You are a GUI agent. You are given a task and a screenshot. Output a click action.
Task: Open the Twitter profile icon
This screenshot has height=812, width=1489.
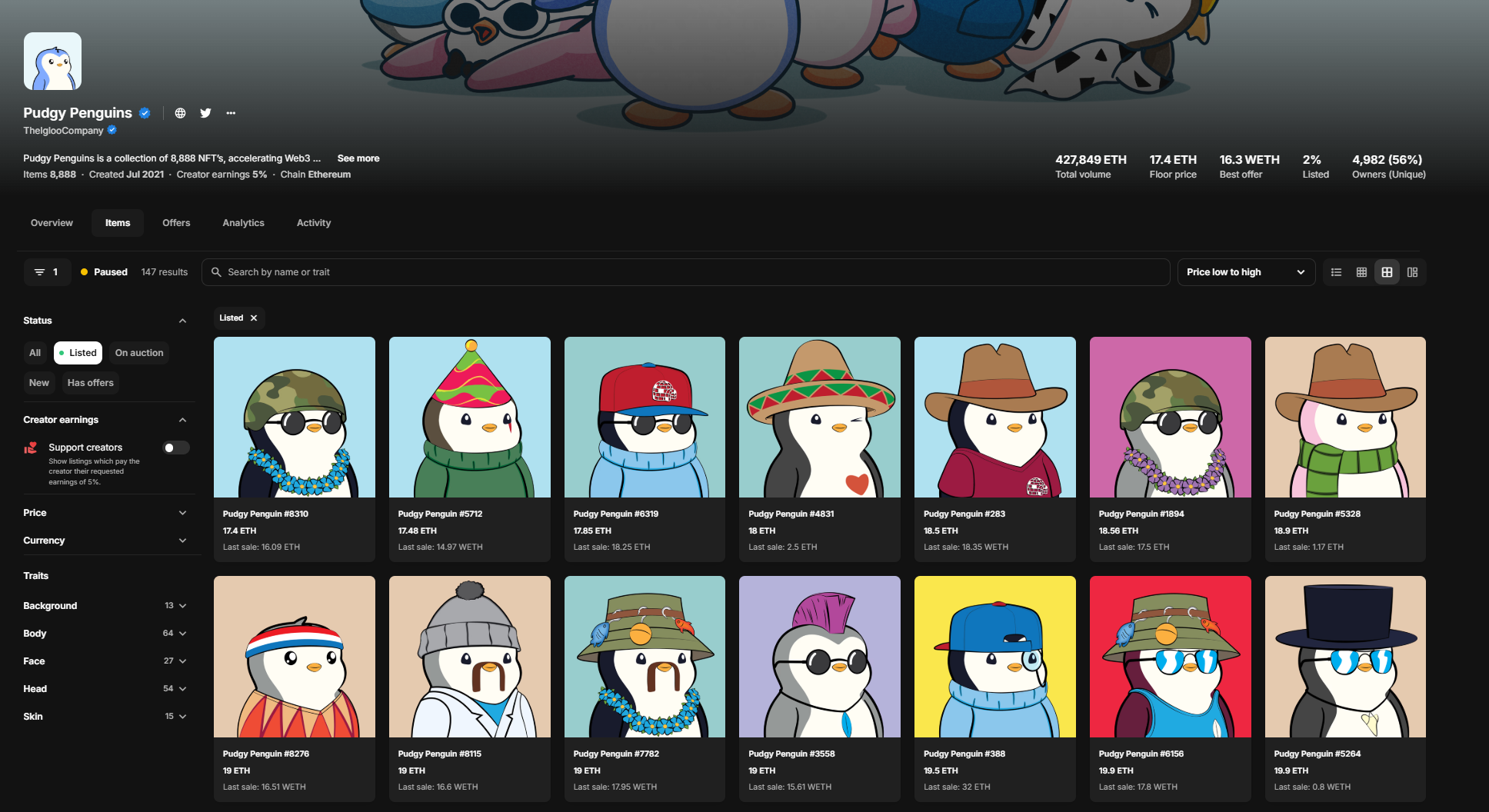205,113
